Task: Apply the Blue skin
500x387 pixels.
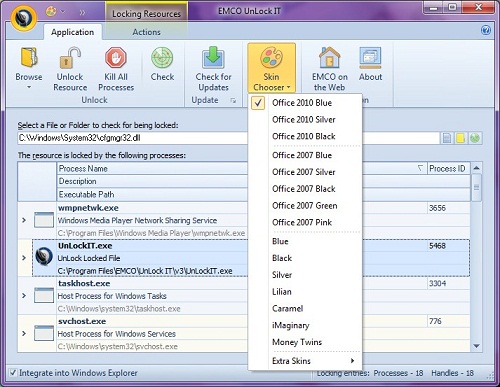Action: click(305, 241)
